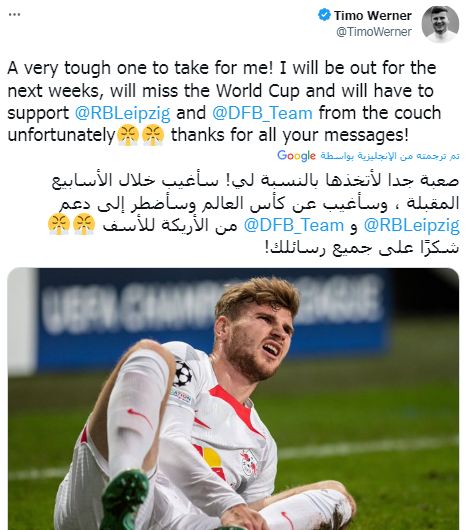Open @DFB_Team mention in the English tweet
Image resolution: width=472 pixels, height=530 pixels.
[262, 113]
